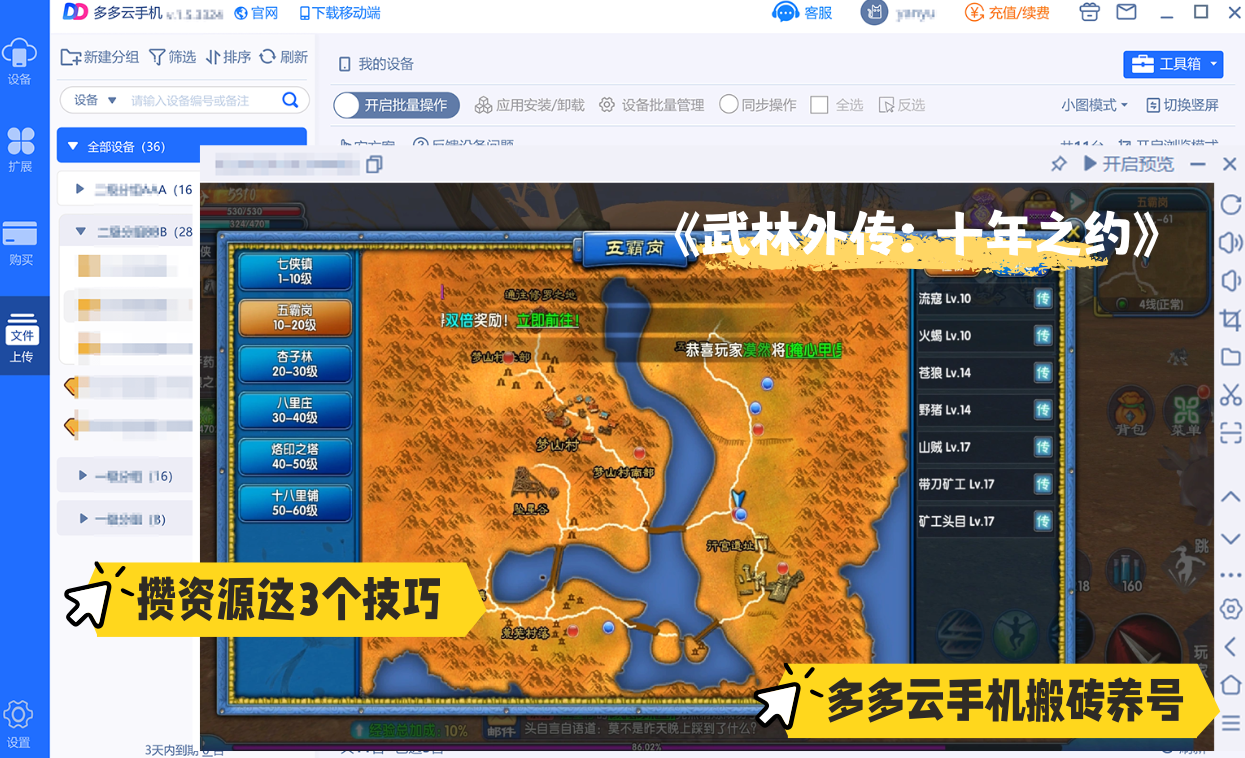Click the down chevron in side toolbar
This screenshot has width=1245, height=758.
point(1231,539)
